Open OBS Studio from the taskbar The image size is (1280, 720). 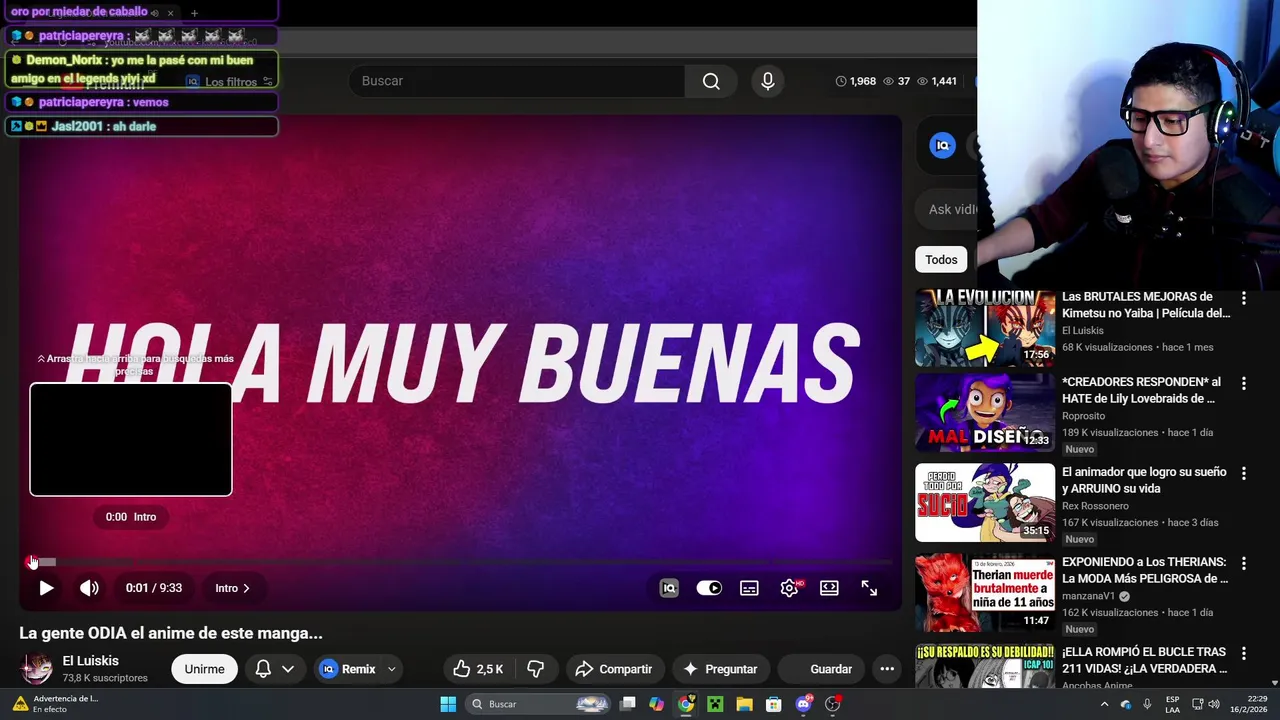click(833, 704)
